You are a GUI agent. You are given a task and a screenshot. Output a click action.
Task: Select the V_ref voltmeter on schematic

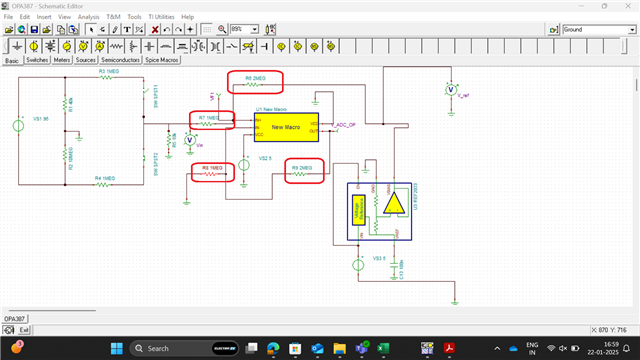(x=451, y=90)
